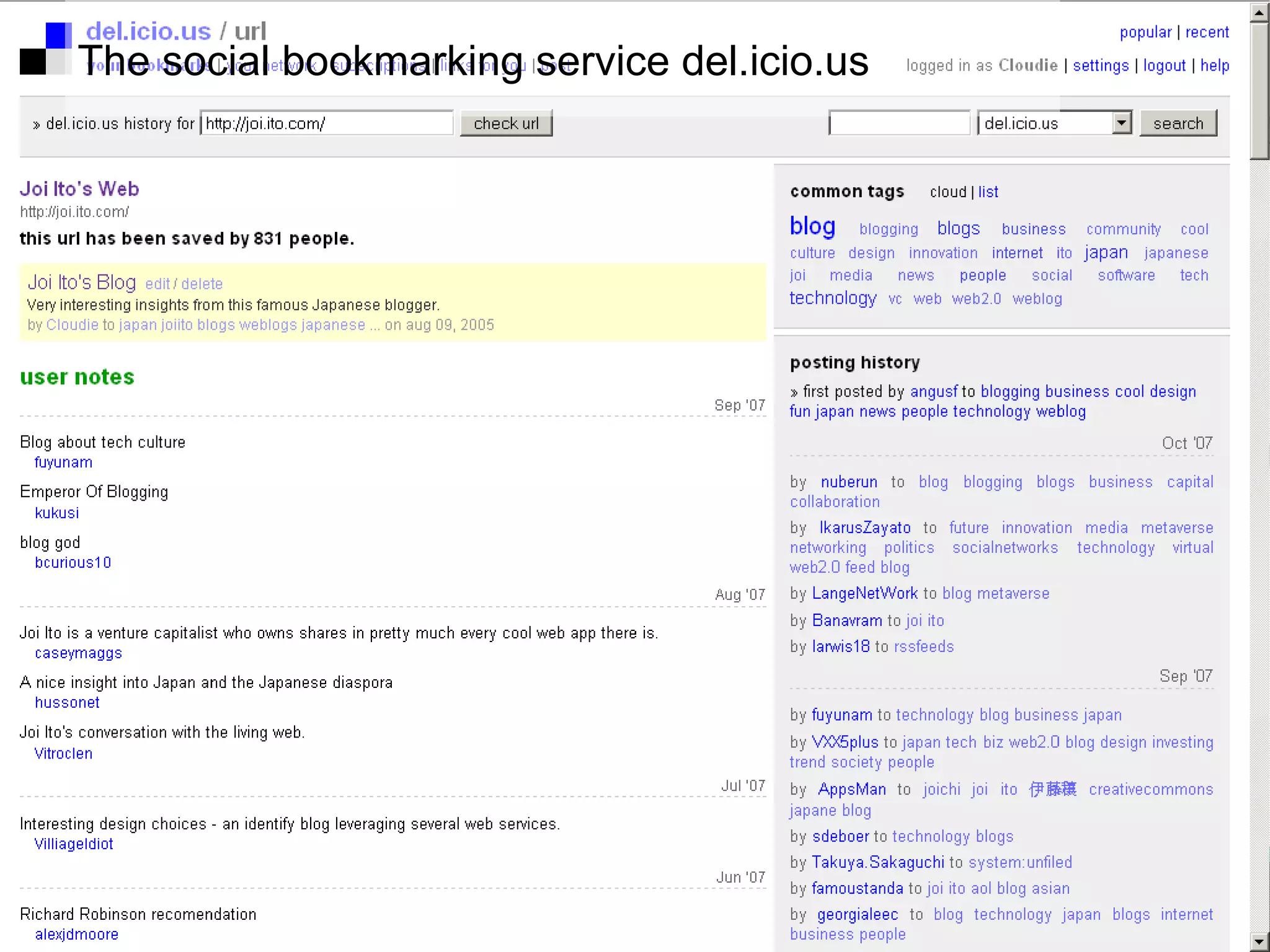Select the 'japan' common tag

[x=1106, y=252]
